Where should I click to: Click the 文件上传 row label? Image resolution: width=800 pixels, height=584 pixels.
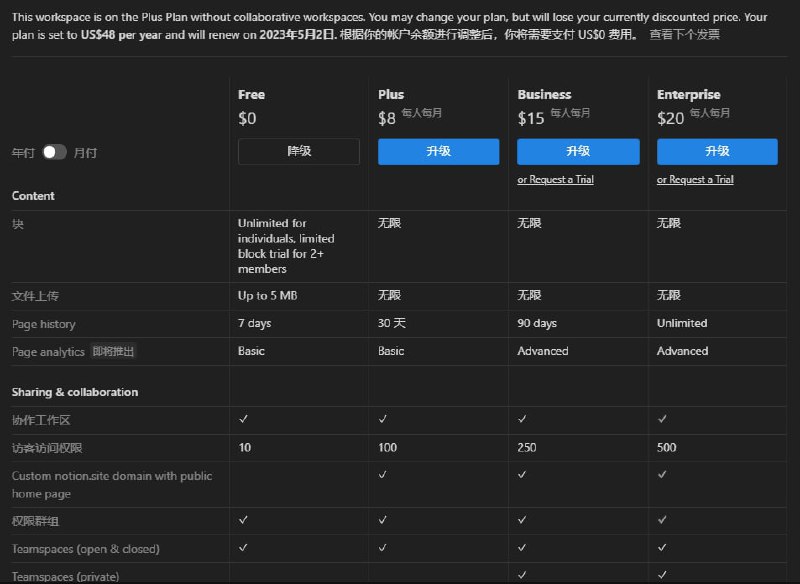pyautogui.click(x=35, y=296)
